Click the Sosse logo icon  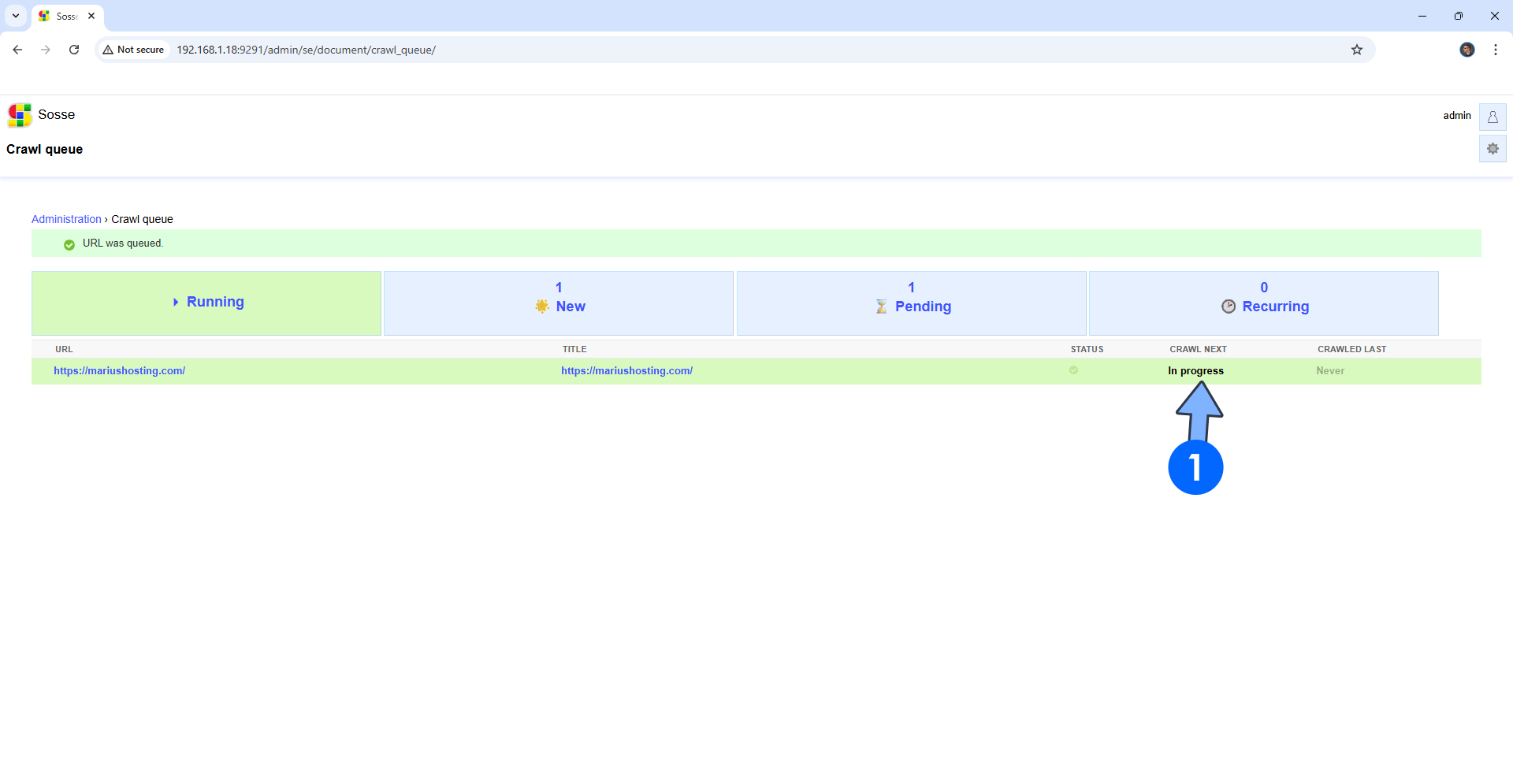[20, 115]
